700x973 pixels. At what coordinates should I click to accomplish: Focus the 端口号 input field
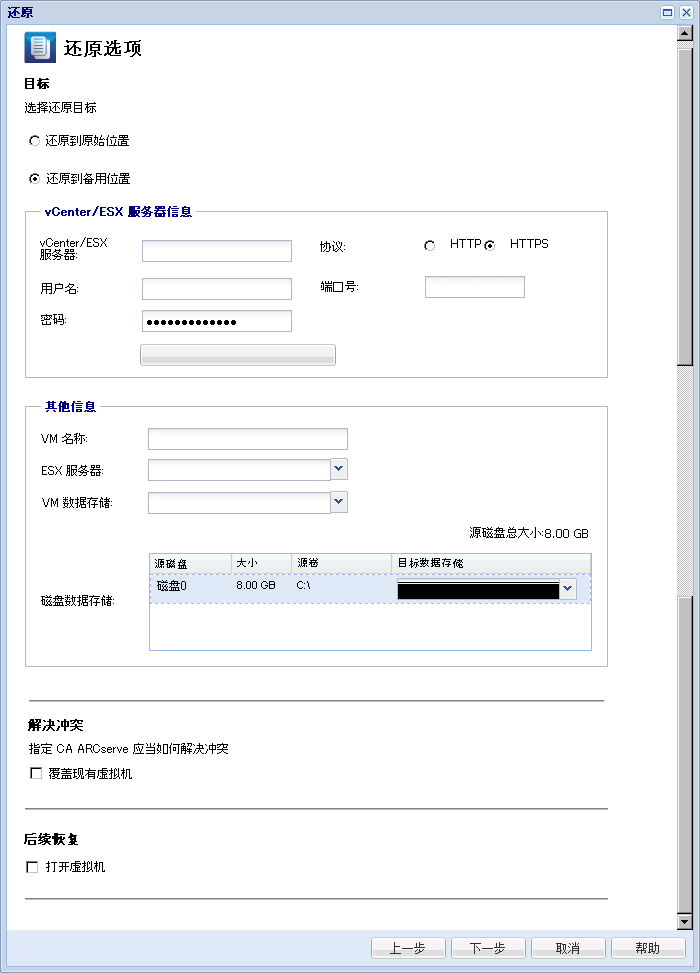tap(475, 287)
